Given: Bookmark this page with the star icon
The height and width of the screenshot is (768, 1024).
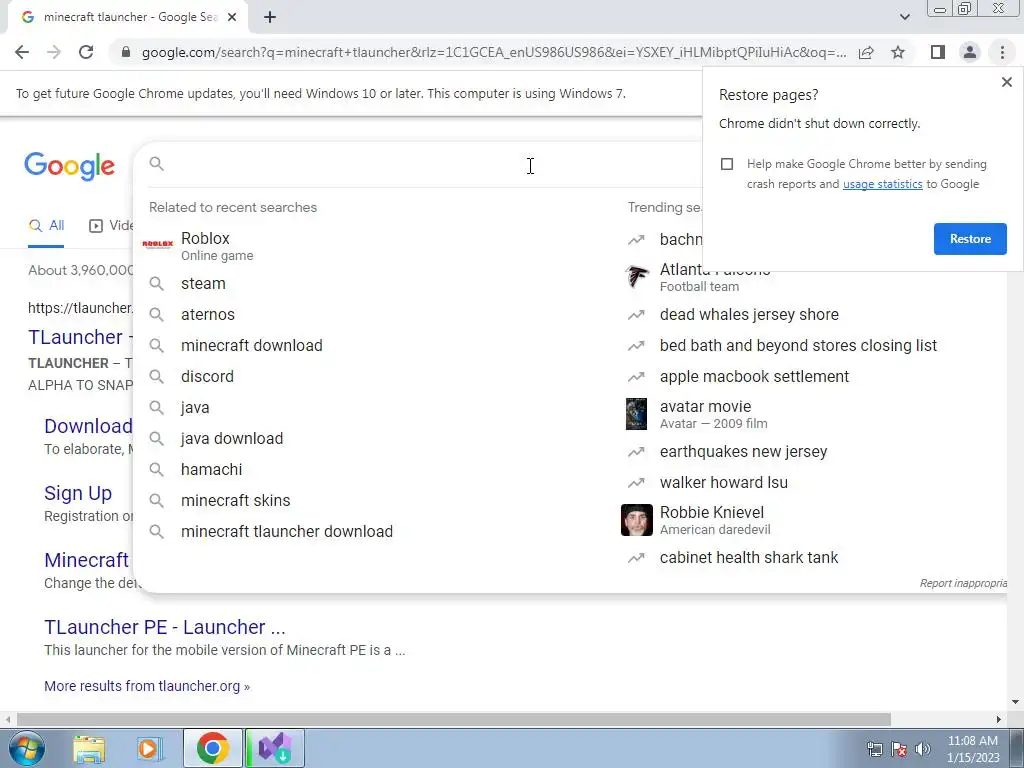Looking at the screenshot, I should 898,52.
